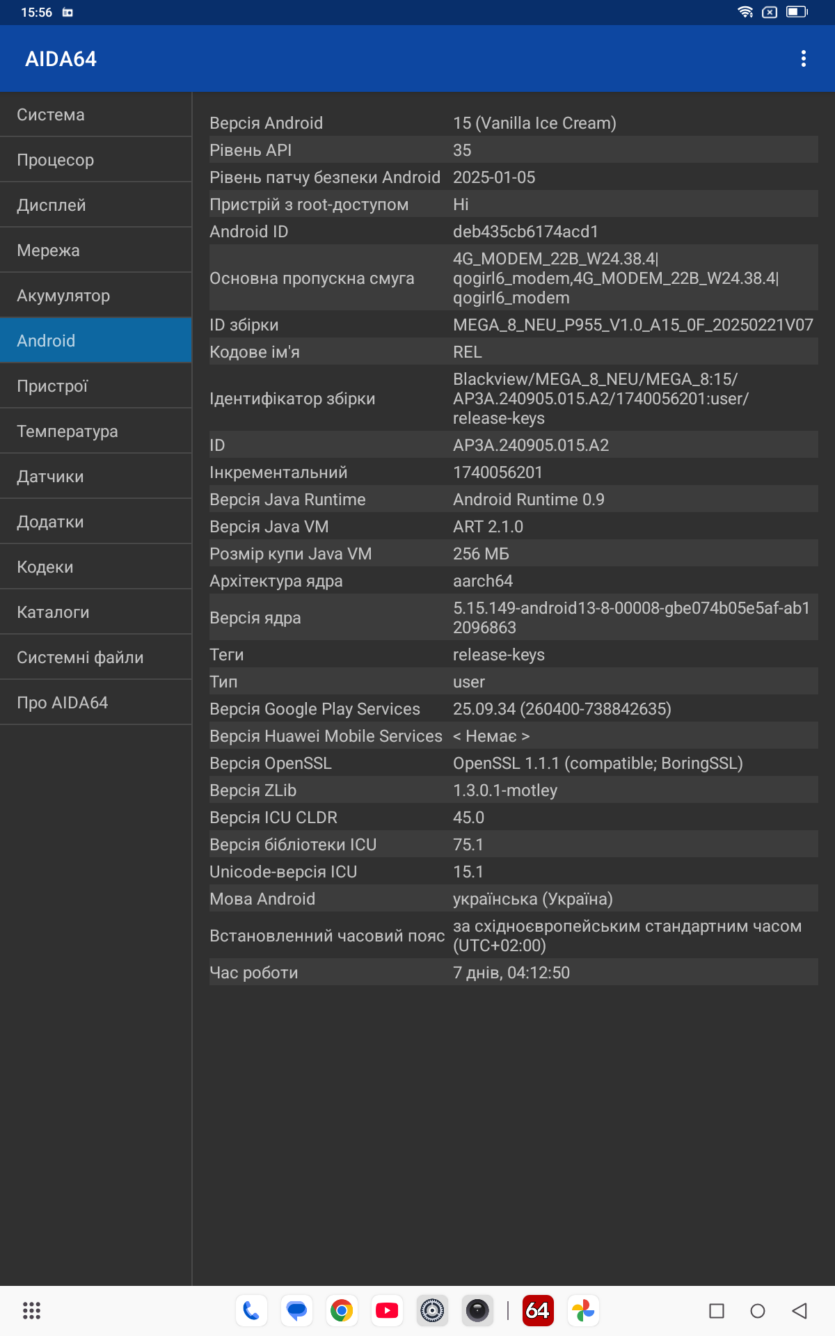Select the Android ID value deb435cb6174acd1
The height and width of the screenshot is (1336, 835).
526,231
